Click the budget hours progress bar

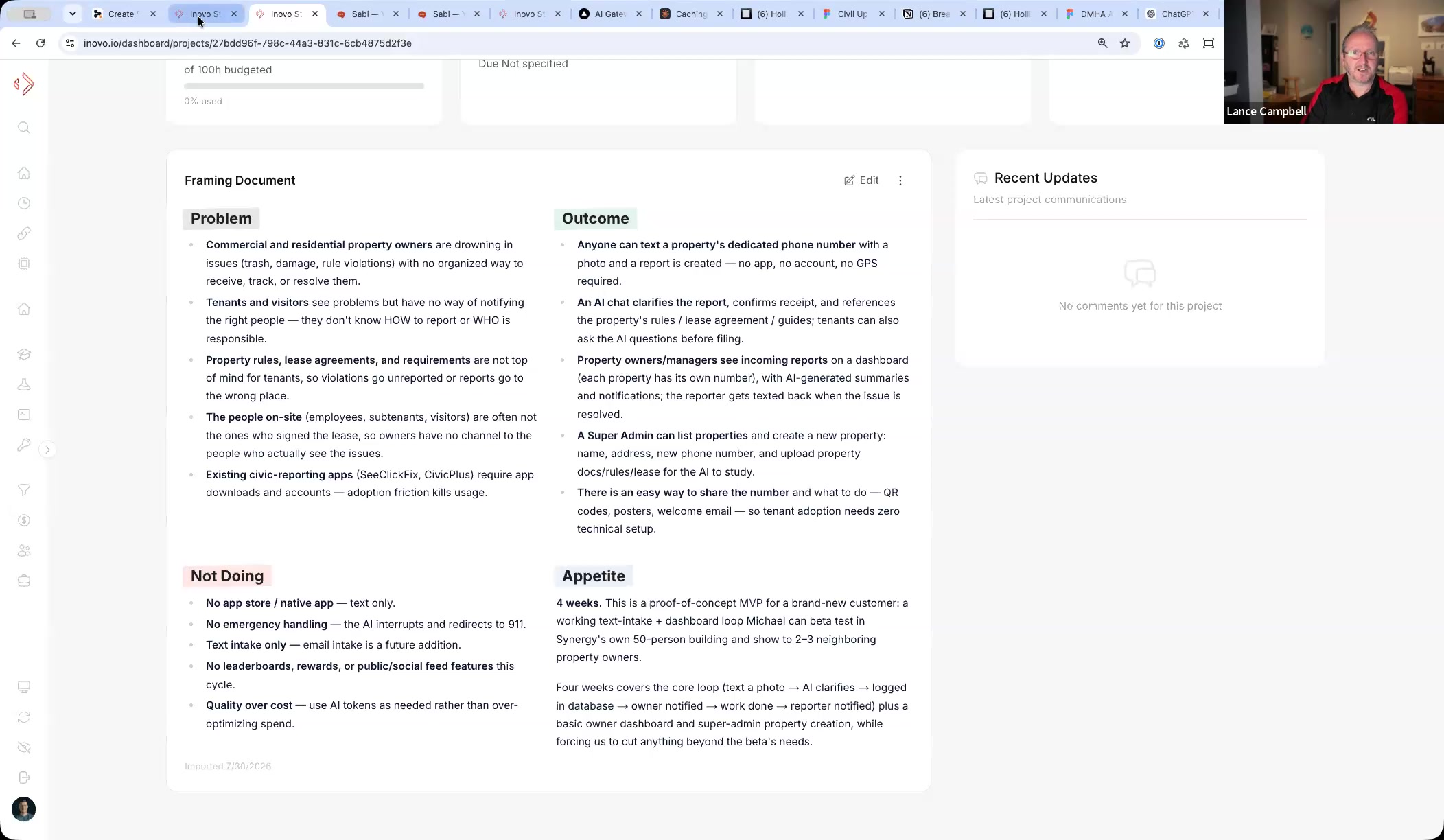pyautogui.click(x=304, y=86)
